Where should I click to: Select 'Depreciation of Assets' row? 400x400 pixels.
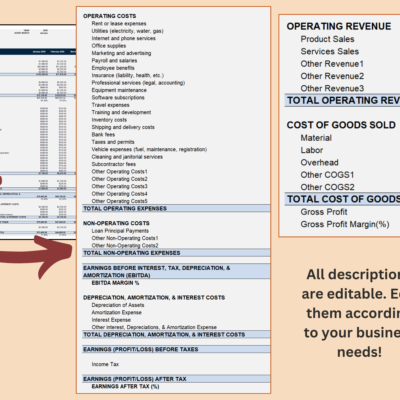tap(118, 305)
